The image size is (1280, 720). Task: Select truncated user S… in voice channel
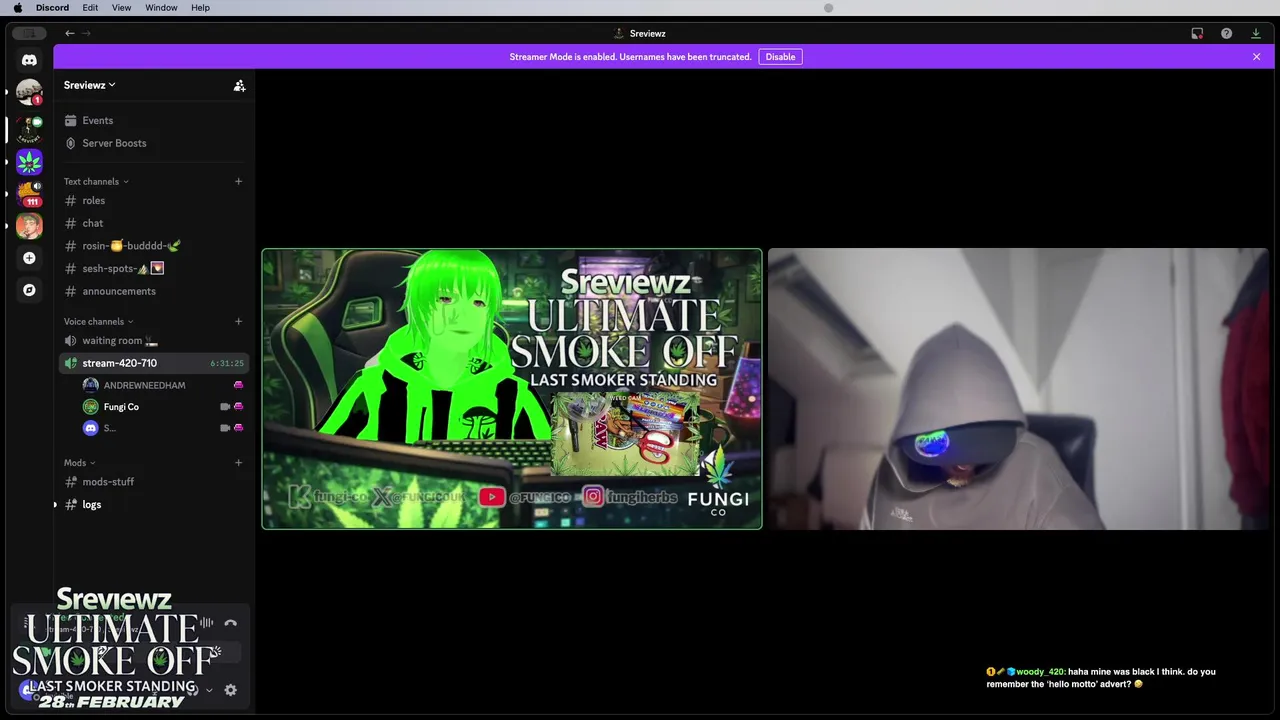pos(163,428)
